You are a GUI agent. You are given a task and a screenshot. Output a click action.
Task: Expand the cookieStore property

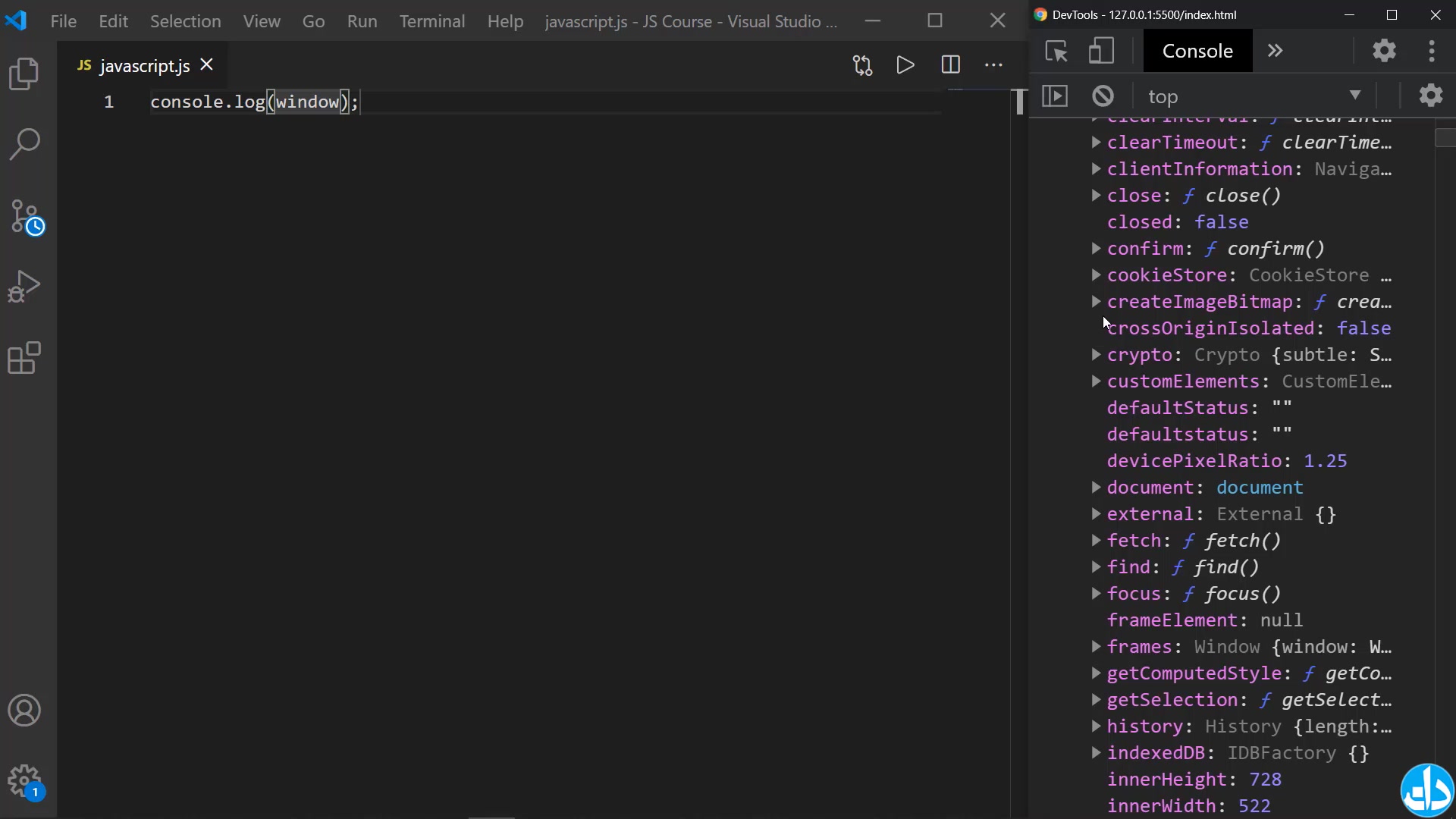1096,275
